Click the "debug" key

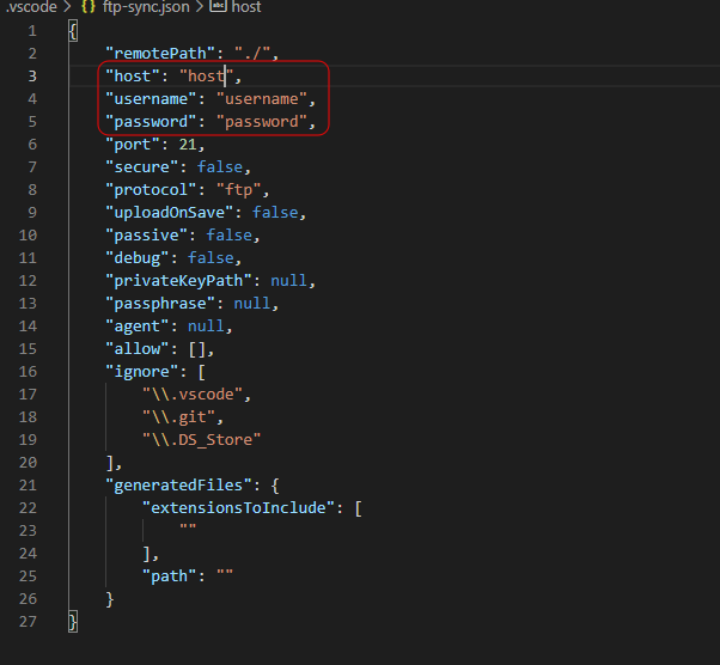pyautogui.click(x=137, y=258)
